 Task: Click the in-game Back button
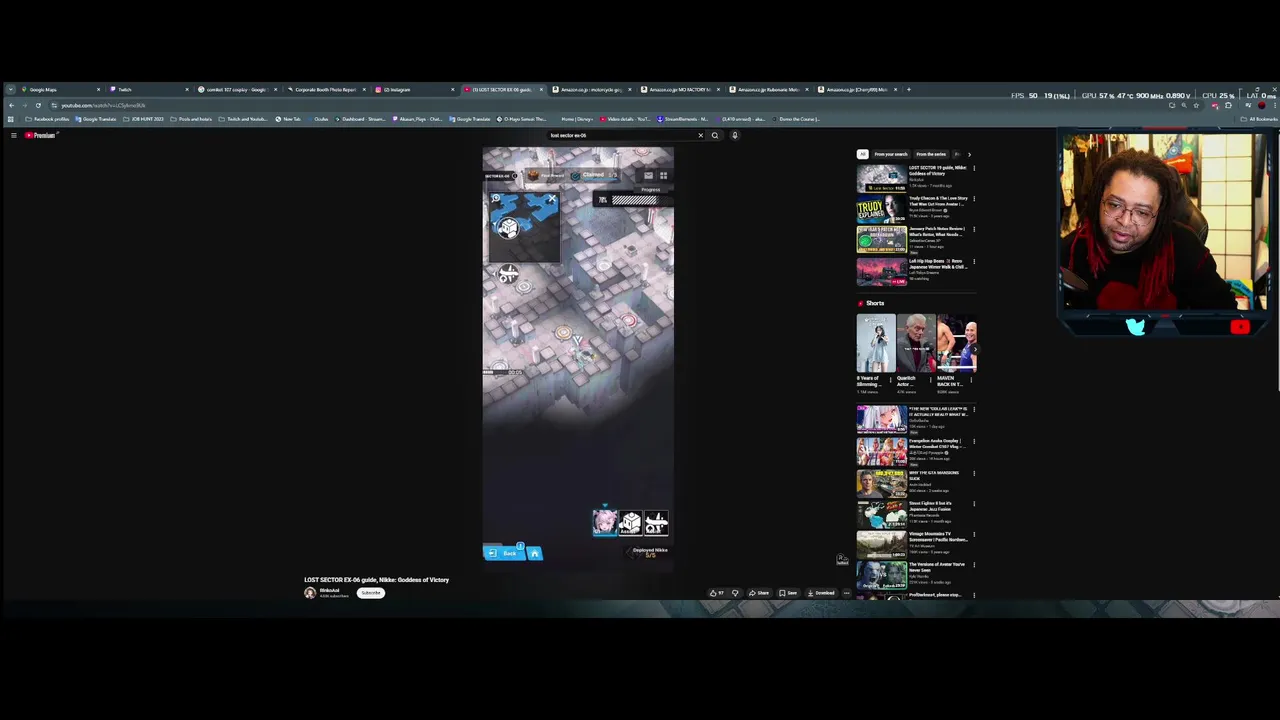coord(504,553)
